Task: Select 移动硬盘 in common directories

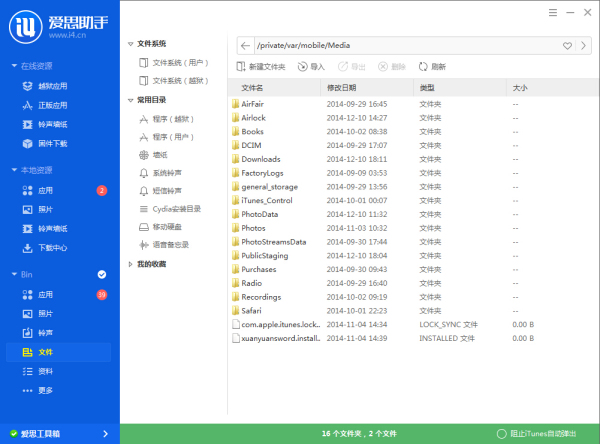Action: [x=170, y=227]
